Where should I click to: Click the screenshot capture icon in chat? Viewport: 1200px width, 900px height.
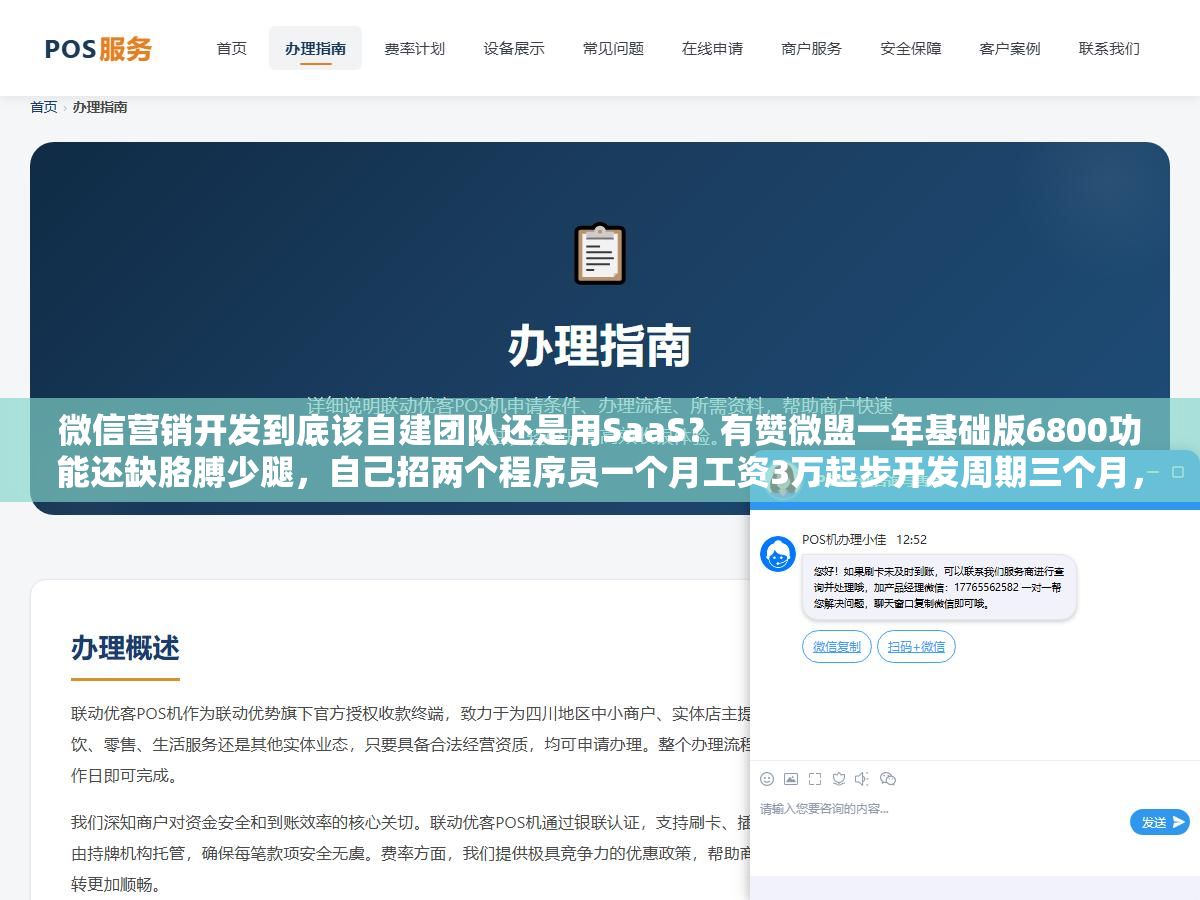(815, 779)
